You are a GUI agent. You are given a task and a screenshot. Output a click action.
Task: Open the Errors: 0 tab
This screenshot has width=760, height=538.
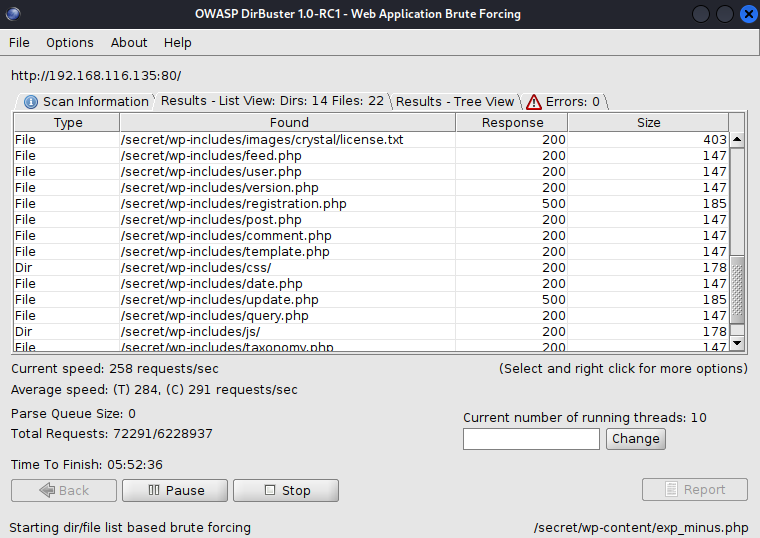[565, 101]
